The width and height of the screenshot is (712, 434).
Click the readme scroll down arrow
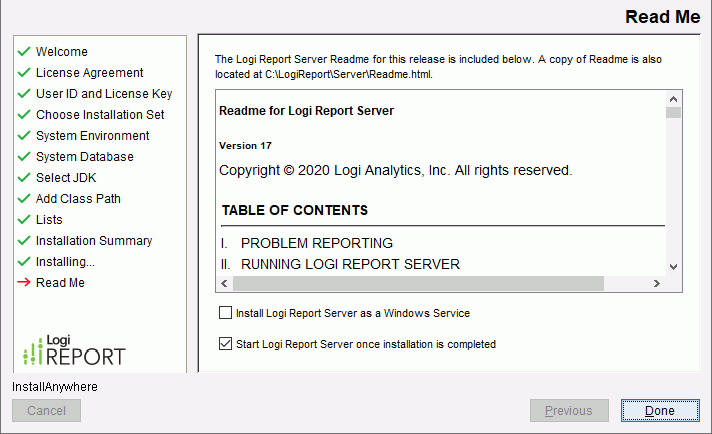[673, 266]
